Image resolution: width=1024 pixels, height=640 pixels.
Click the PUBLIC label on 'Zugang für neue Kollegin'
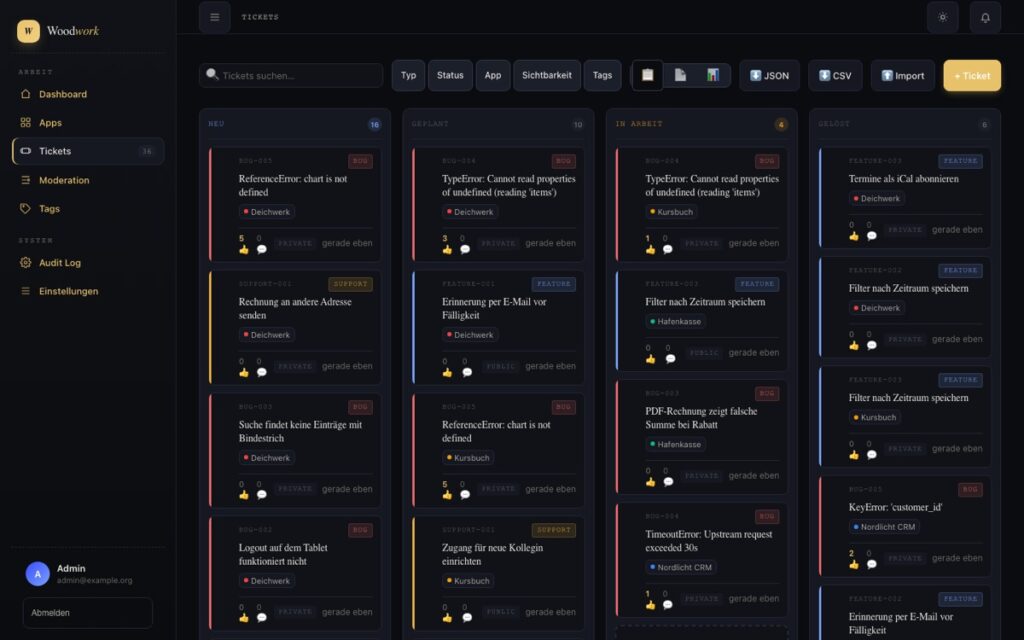[x=500, y=612]
